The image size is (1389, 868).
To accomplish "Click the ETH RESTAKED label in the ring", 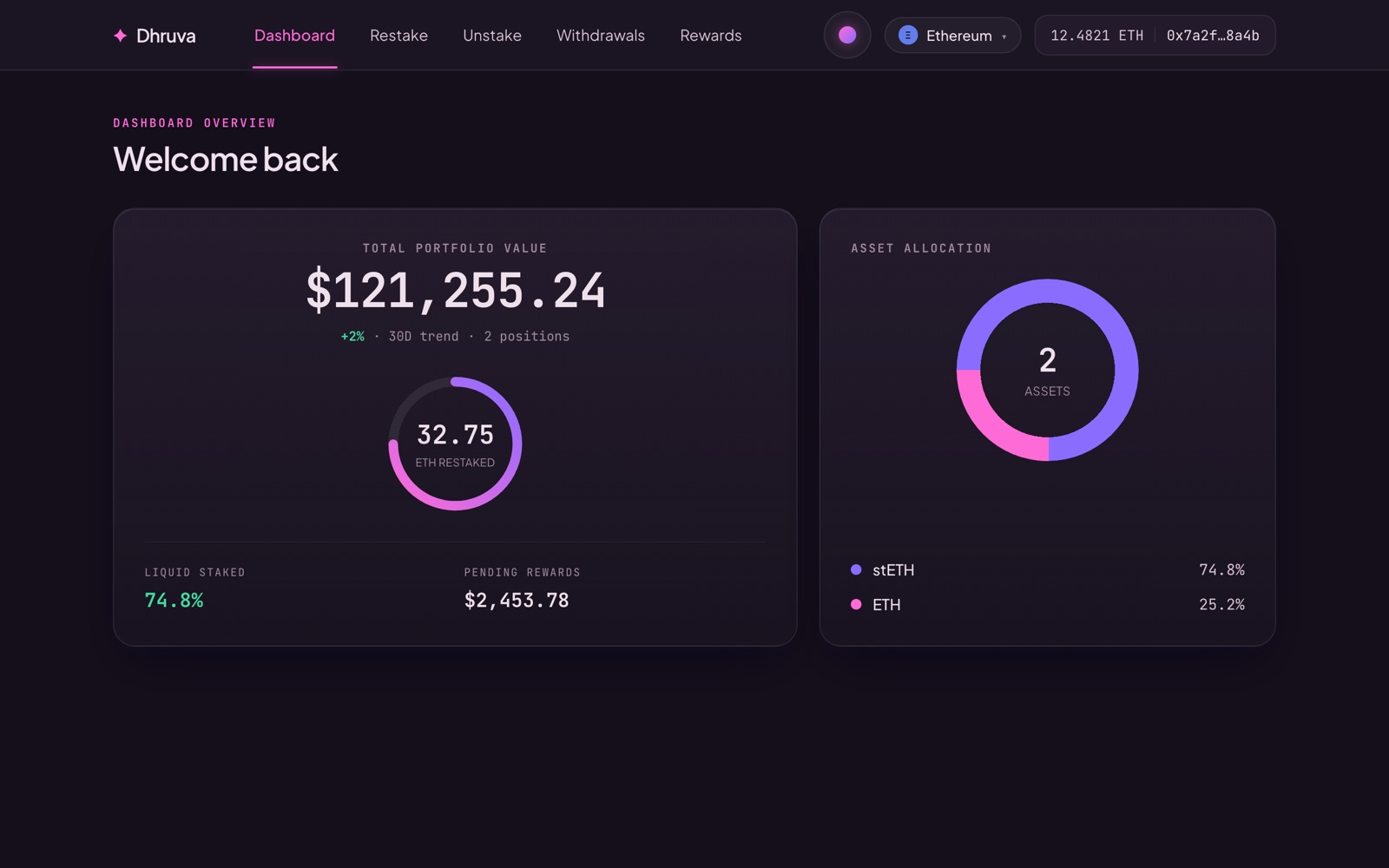I will (455, 463).
